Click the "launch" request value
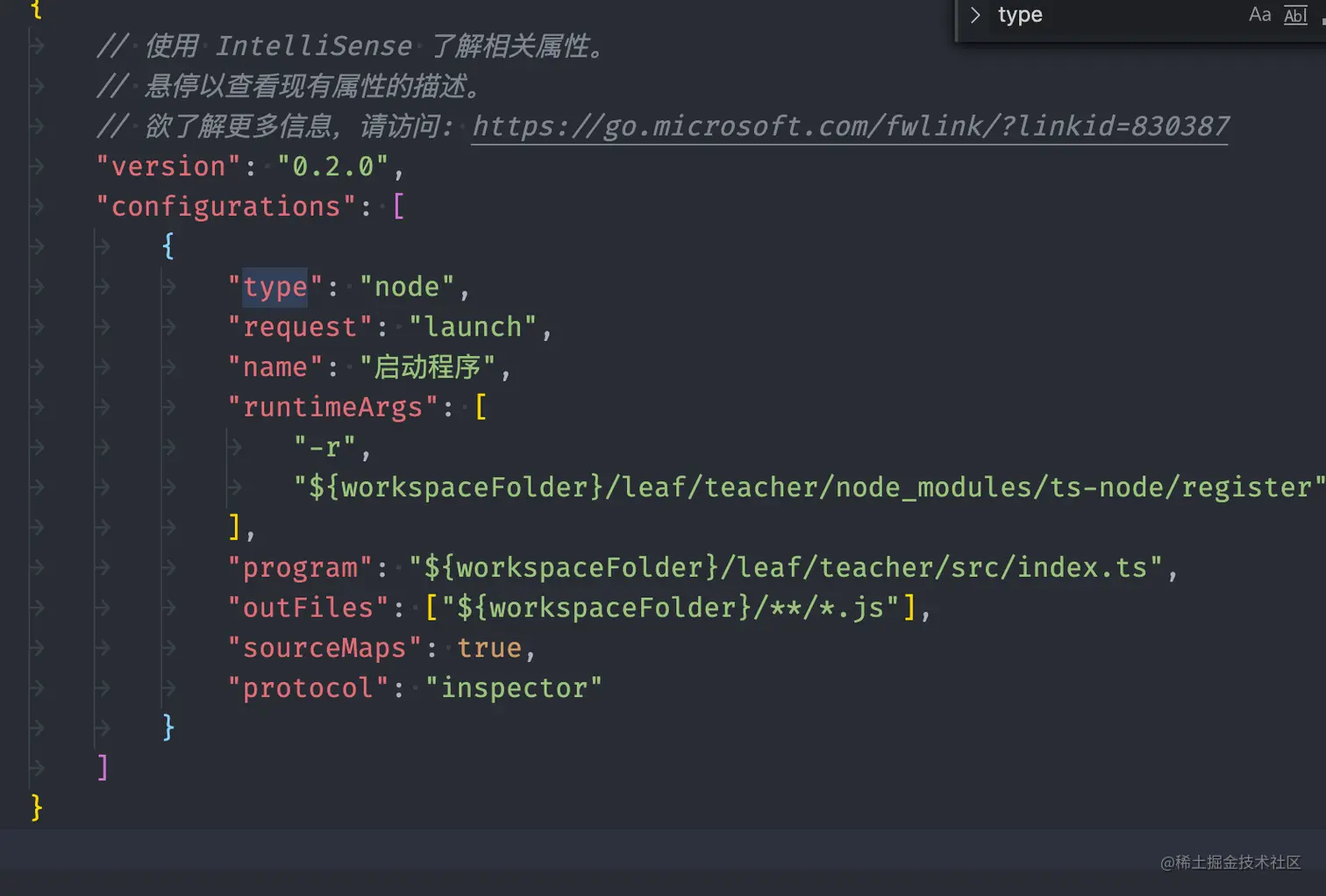The width and height of the screenshot is (1326, 896). 473,328
